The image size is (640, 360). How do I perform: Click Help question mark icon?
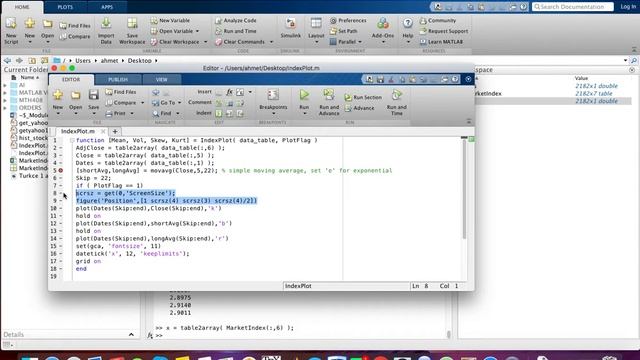pos(407,24)
